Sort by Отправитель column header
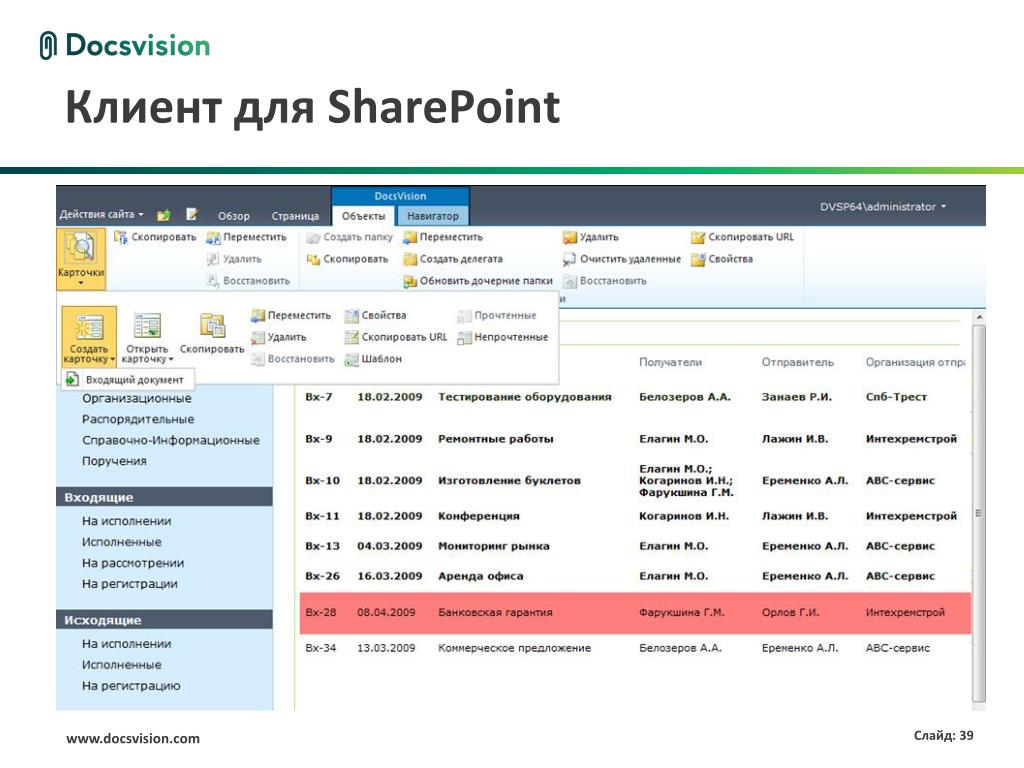The image size is (1024, 768). (x=797, y=362)
